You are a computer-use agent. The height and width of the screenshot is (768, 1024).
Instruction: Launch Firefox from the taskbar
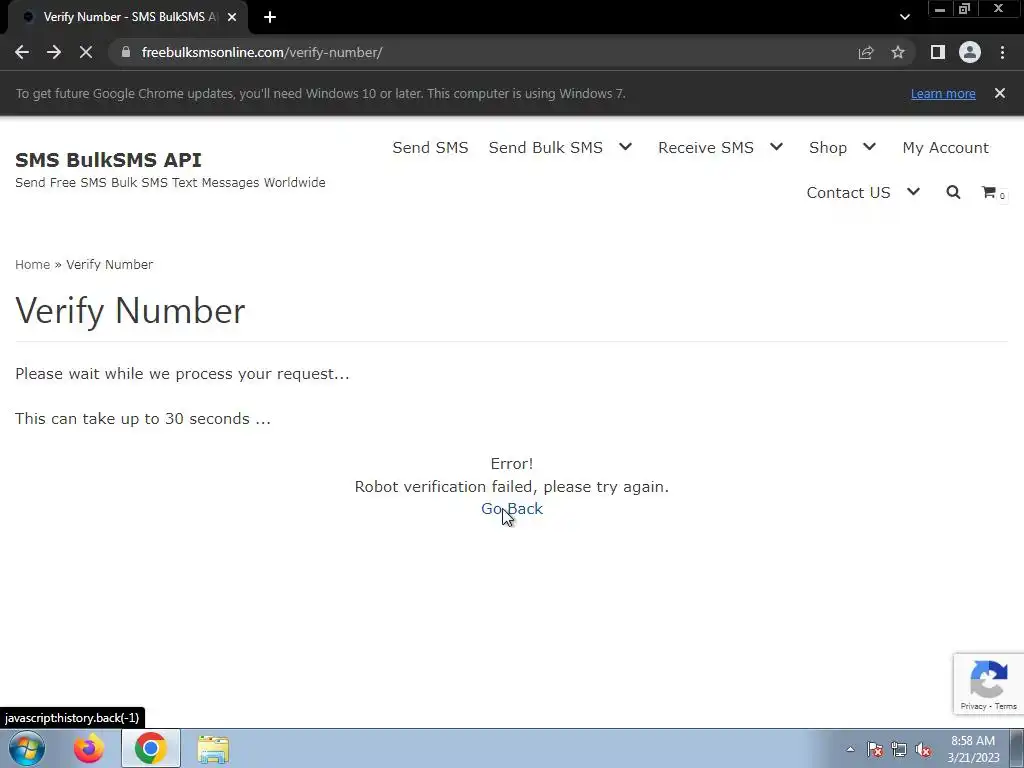pyautogui.click(x=88, y=748)
